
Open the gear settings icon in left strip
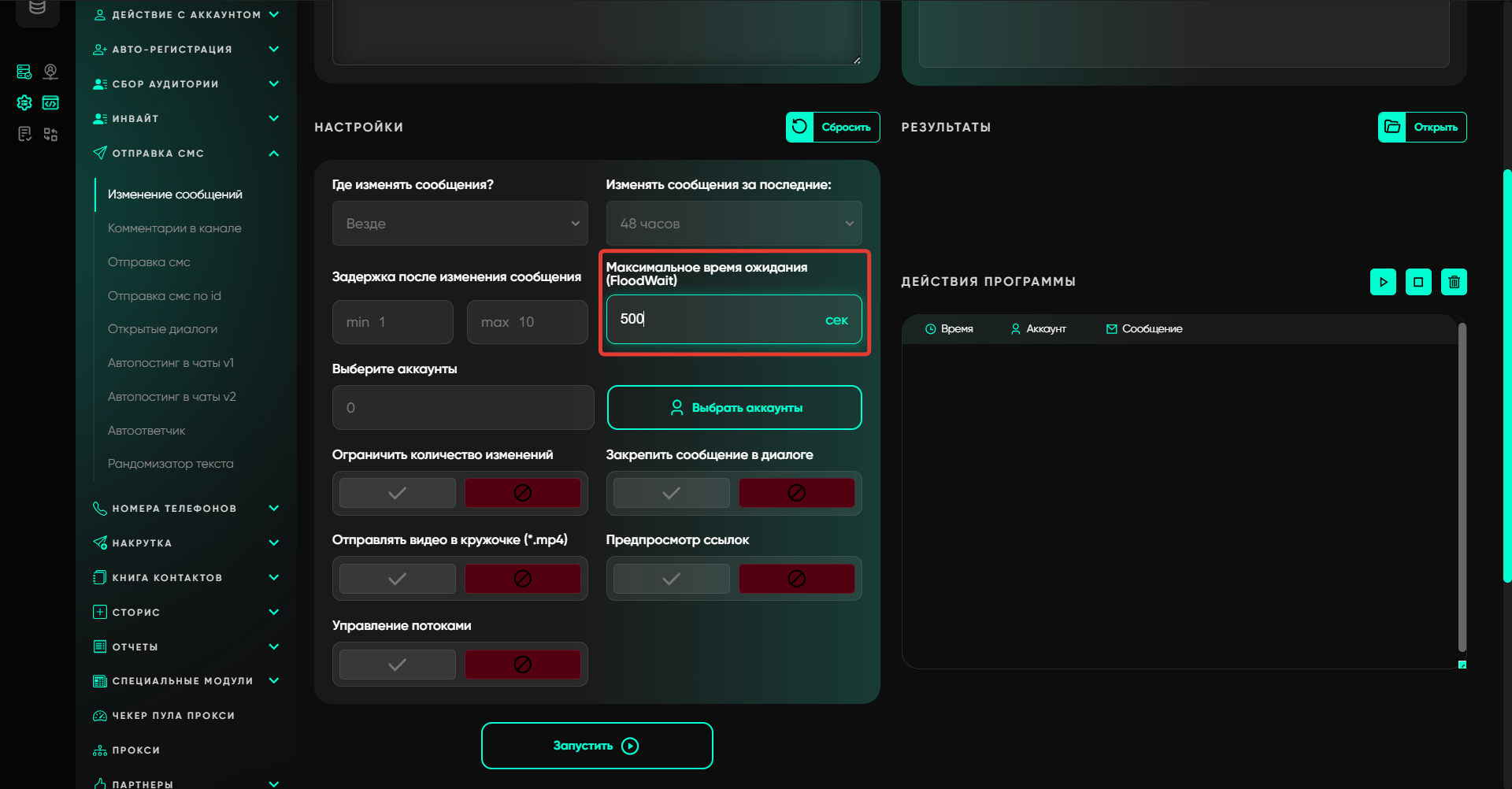(24, 102)
